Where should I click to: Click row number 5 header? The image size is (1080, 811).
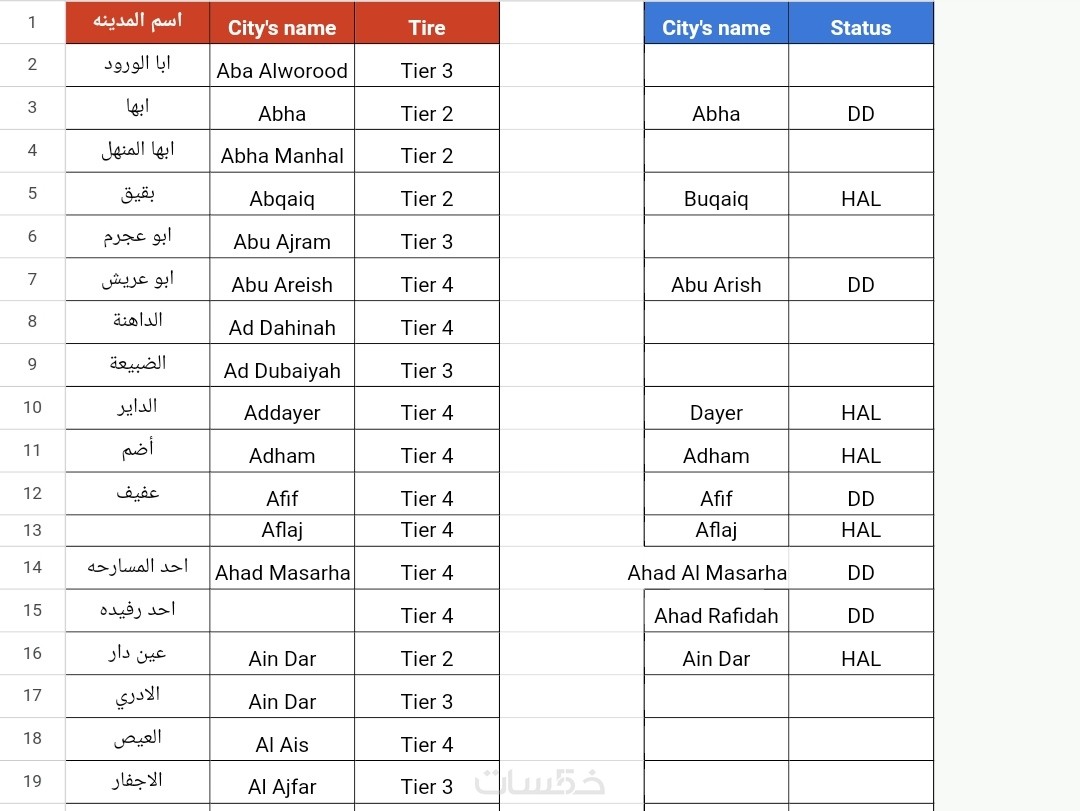tap(32, 193)
